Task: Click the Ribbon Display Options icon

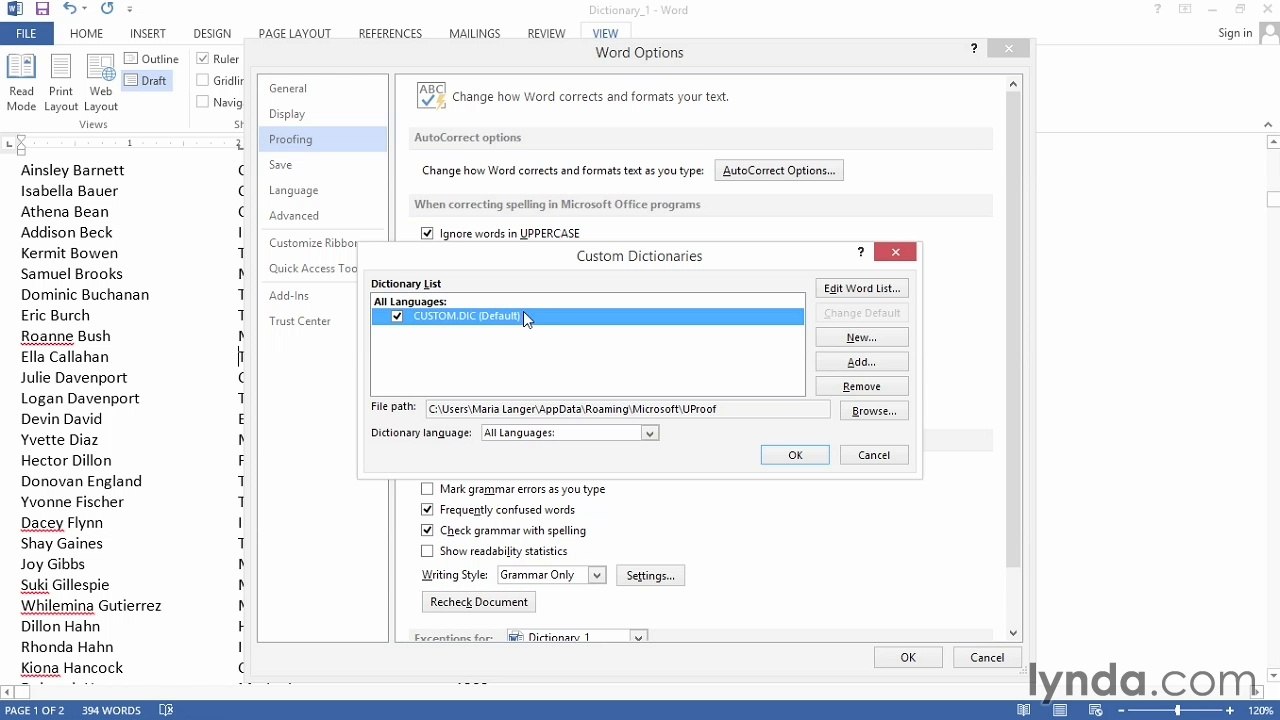Action: pos(1185,10)
